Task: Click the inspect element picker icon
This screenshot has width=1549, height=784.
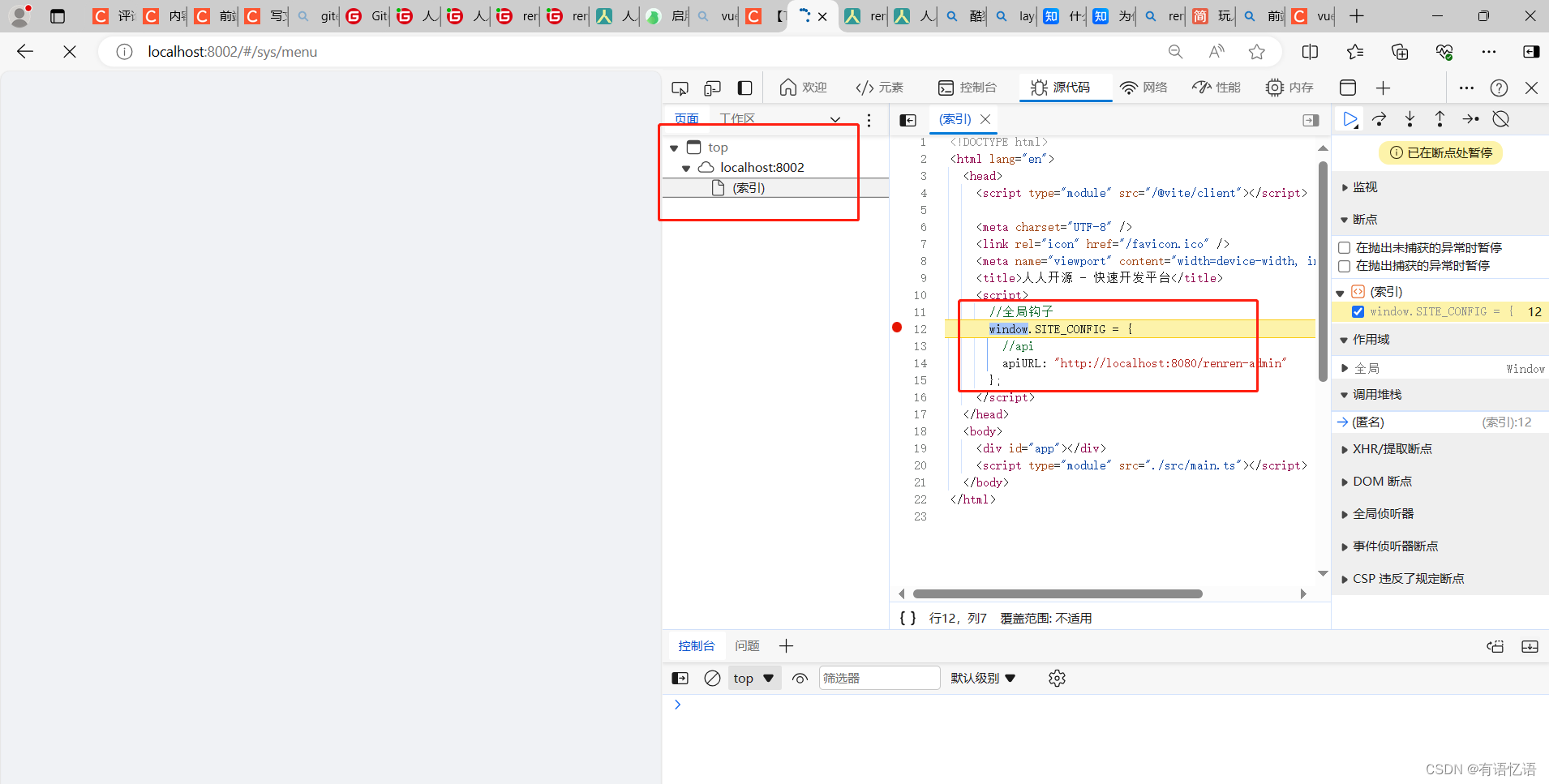Action: coord(680,88)
